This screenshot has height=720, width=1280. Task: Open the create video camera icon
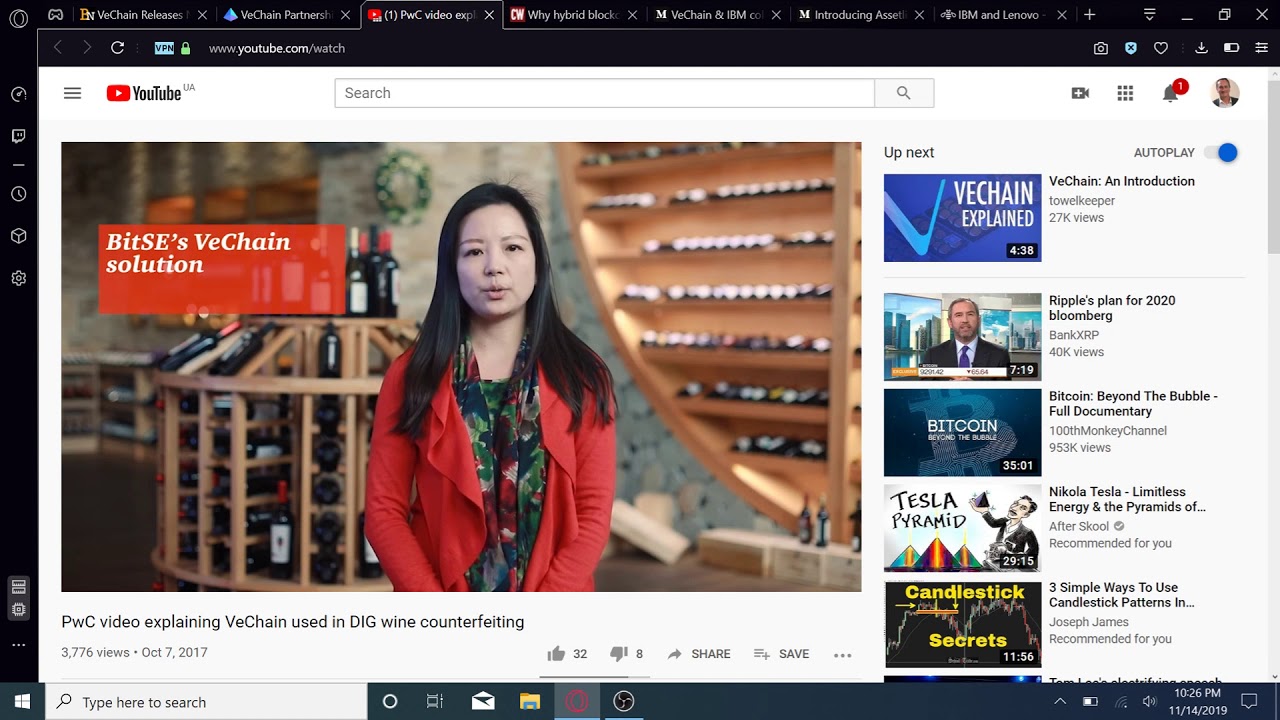point(1080,93)
